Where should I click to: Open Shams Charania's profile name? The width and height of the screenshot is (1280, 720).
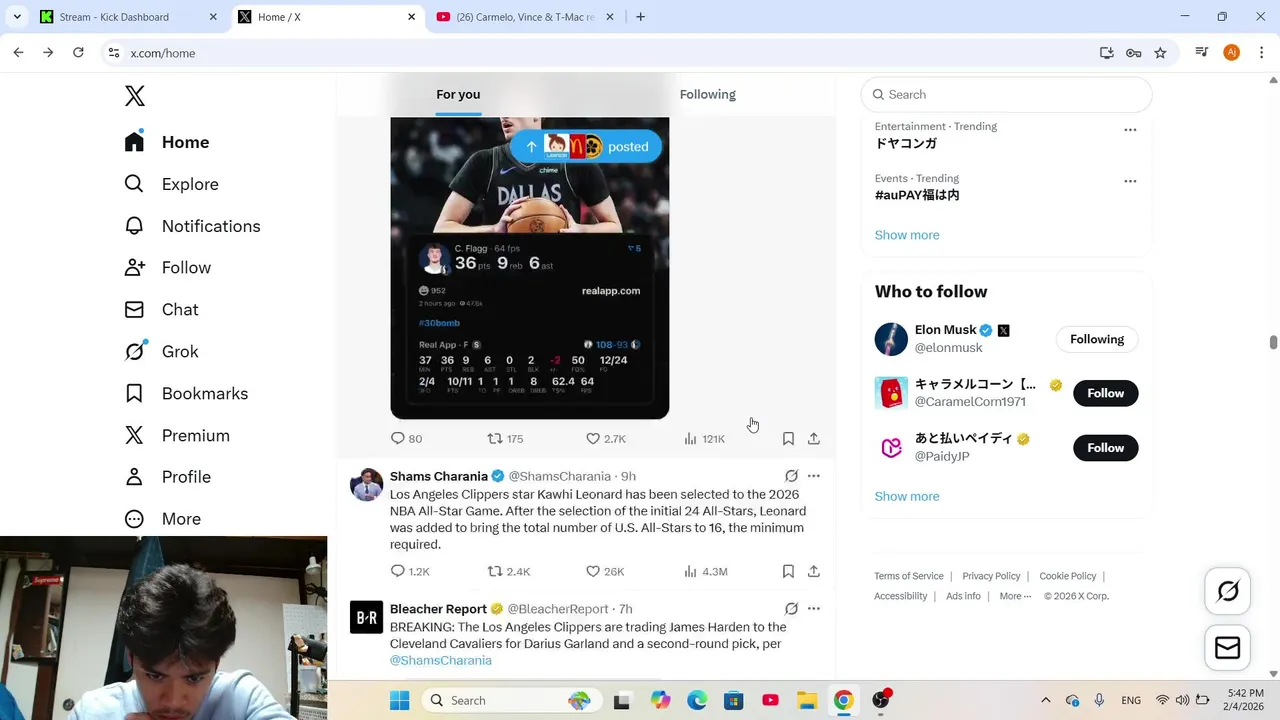(x=439, y=476)
